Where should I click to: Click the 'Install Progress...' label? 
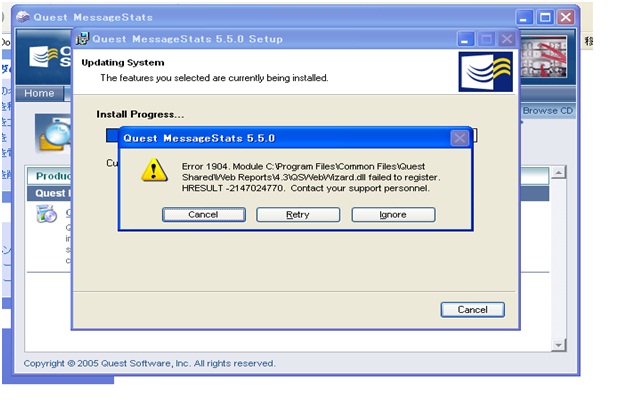(x=140, y=114)
